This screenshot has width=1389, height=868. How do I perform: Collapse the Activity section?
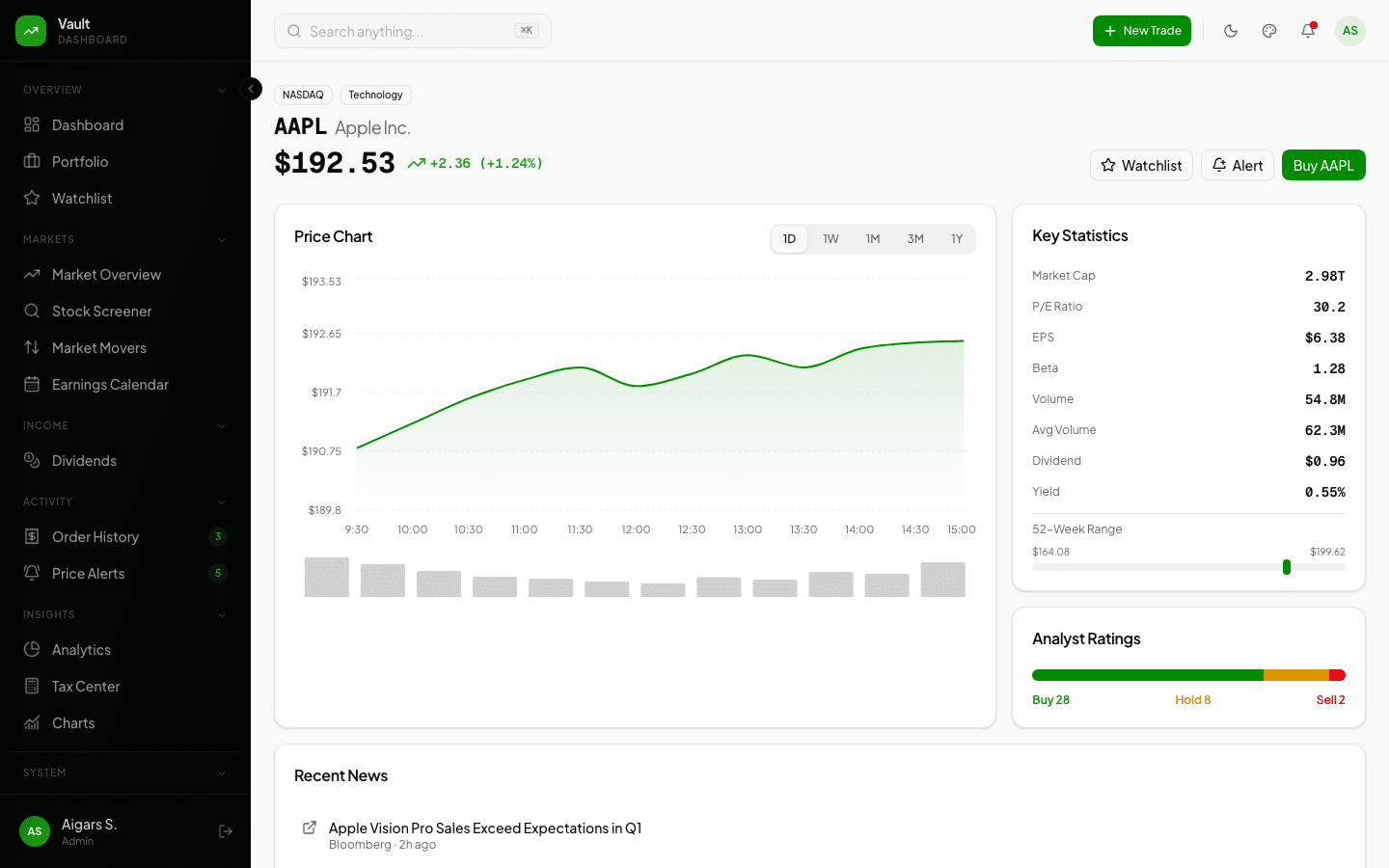tap(222, 502)
